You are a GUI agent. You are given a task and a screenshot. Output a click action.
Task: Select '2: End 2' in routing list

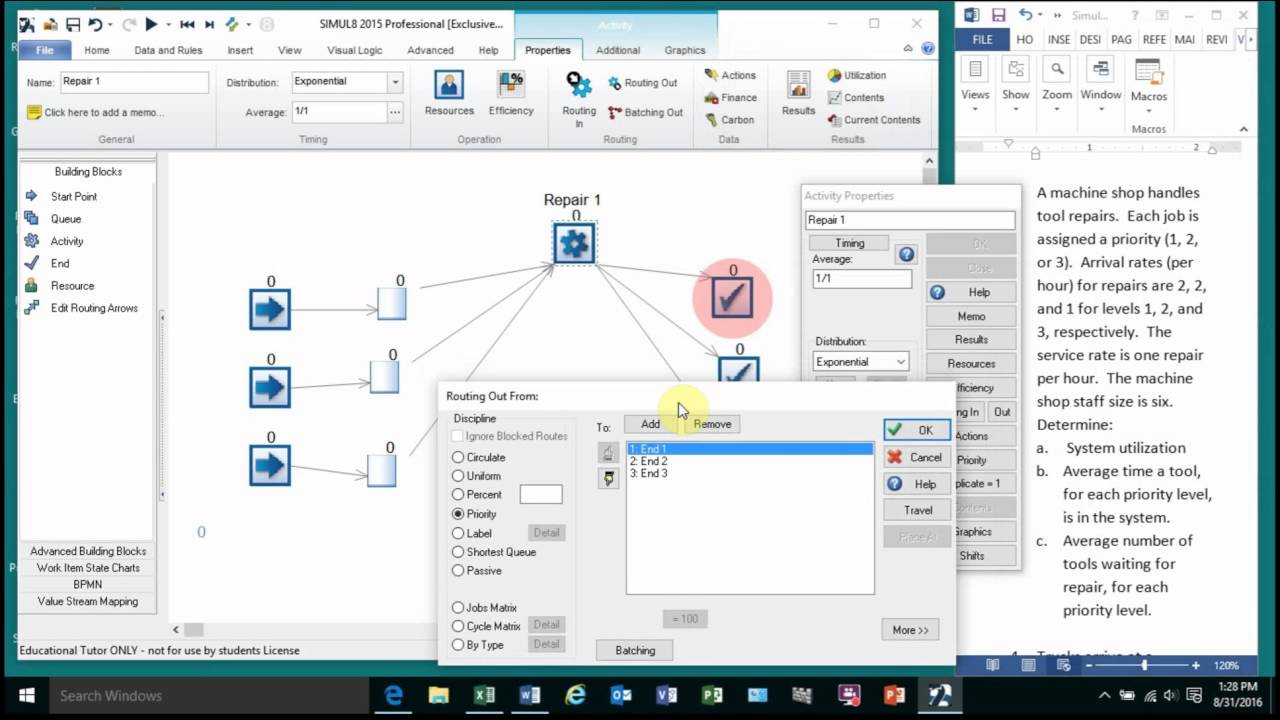pyautogui.click(x=749, y=462)
